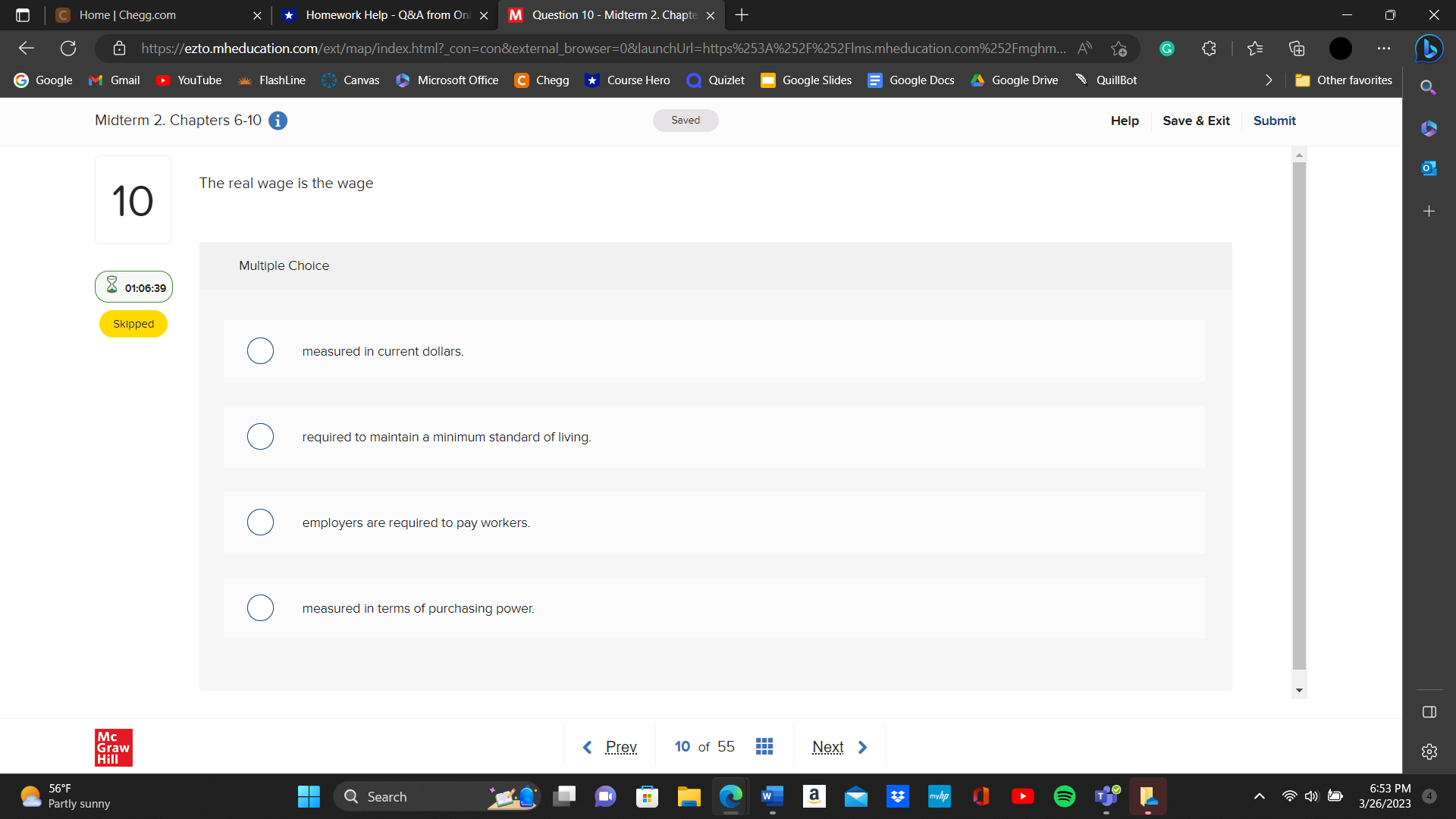The image size is (1456, 819).
Task: Open the Bing Chat sidebar icon
Action: pos(1429,49)
